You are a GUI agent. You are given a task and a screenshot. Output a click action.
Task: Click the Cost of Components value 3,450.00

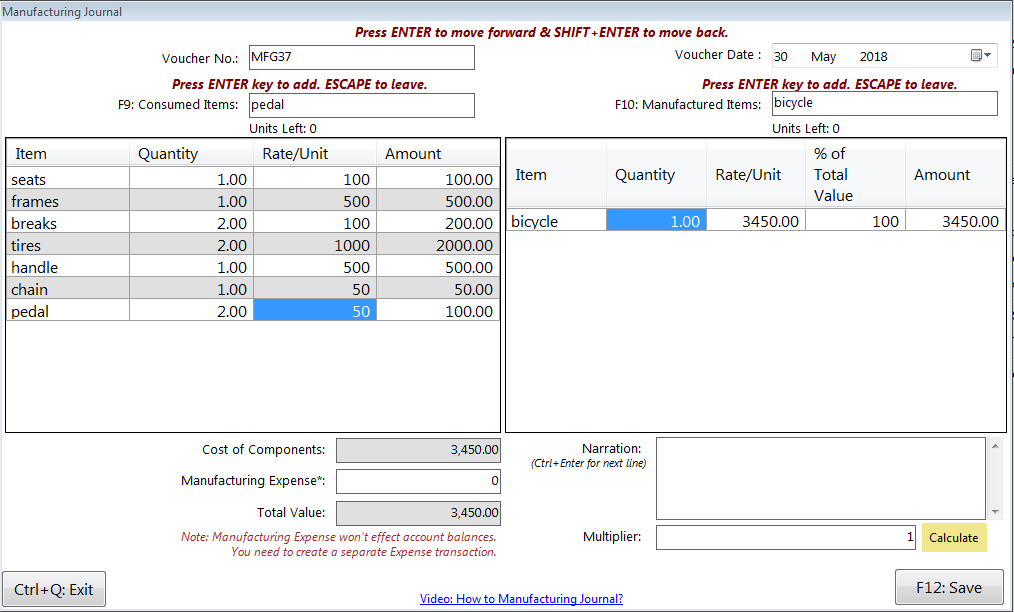(x=418, y=450)
